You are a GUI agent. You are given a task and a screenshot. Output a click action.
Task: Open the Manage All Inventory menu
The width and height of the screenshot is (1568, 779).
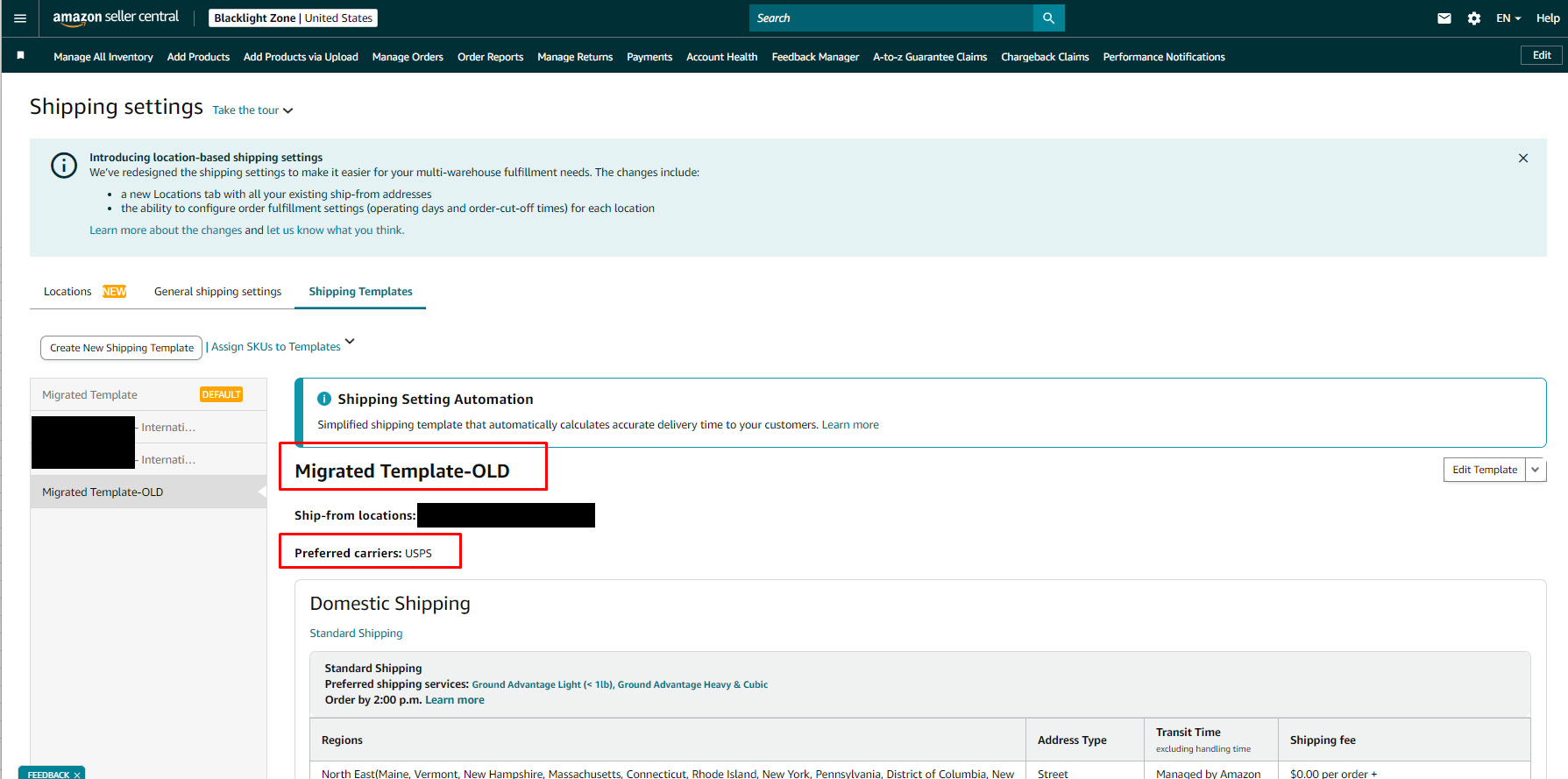click(x=103, y=57)
